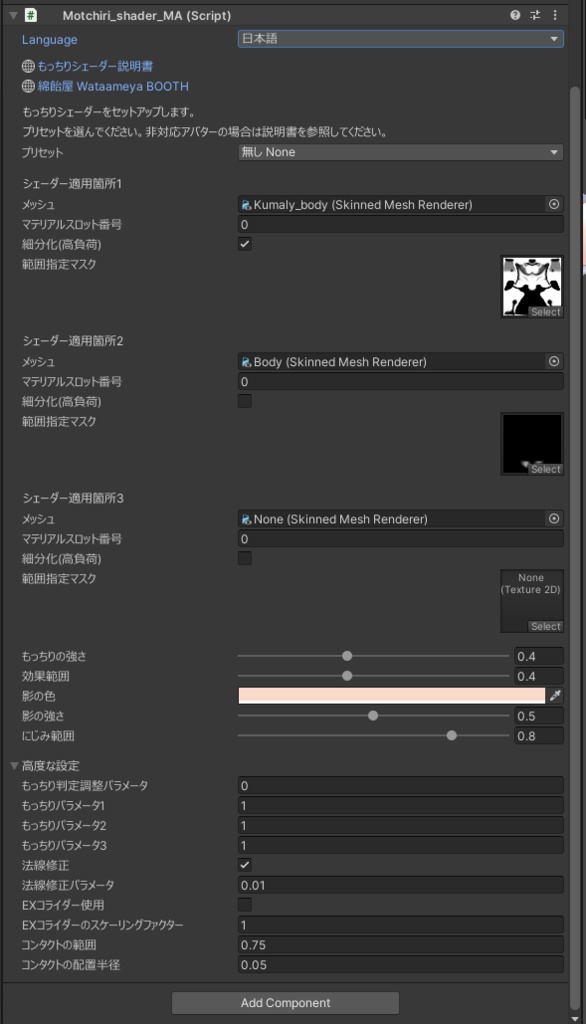Click slot number field in 適用箇所2
The height and width of the screenshot is (1024, 586).
tap(400, 382)
